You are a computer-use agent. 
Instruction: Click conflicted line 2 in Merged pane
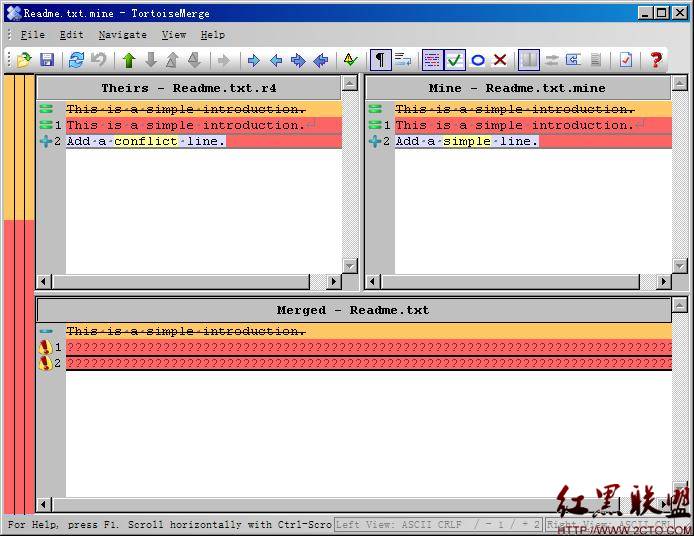[x=369, y=363]
